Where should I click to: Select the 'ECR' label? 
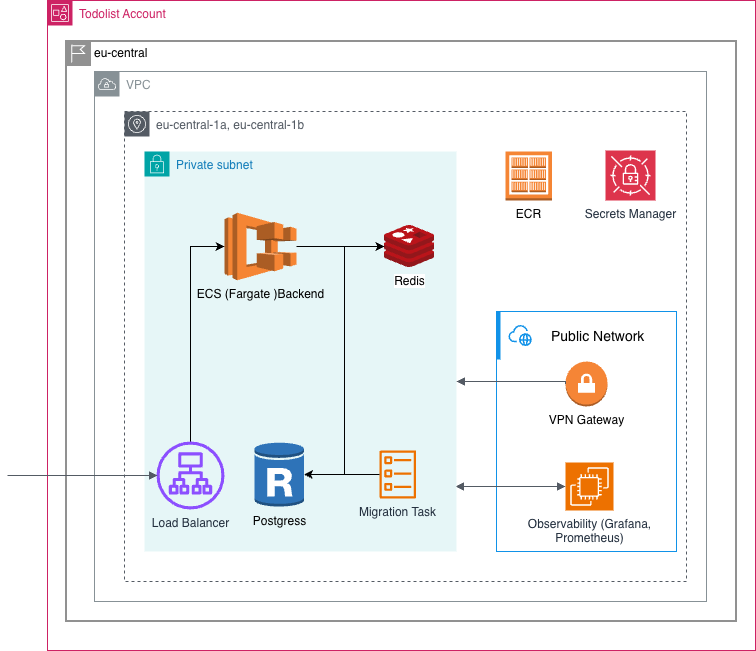pos(528,214)
